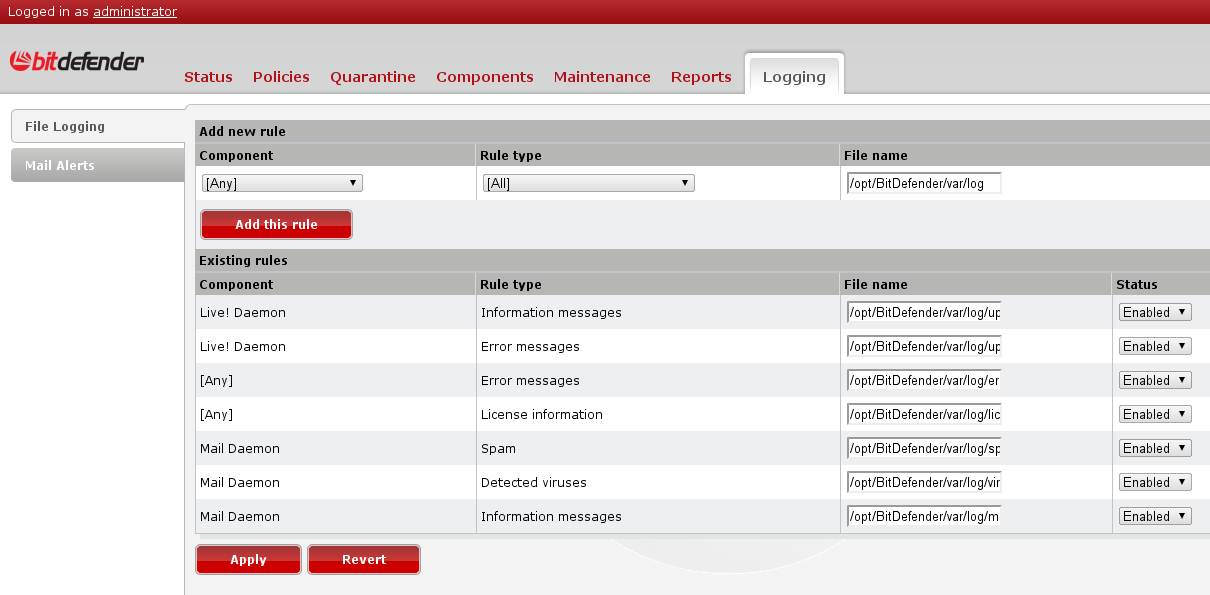Click the Revert button
1210x595 pixels.
pyautogui.click(x=364, y=560)
